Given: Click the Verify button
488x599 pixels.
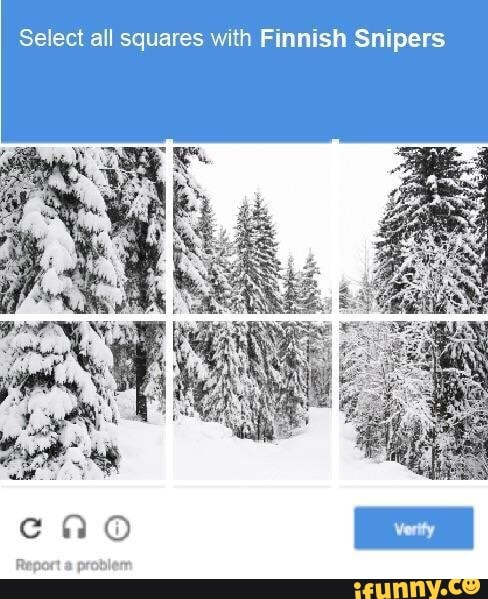Looking at the screenshot, I should coord(414,528).
